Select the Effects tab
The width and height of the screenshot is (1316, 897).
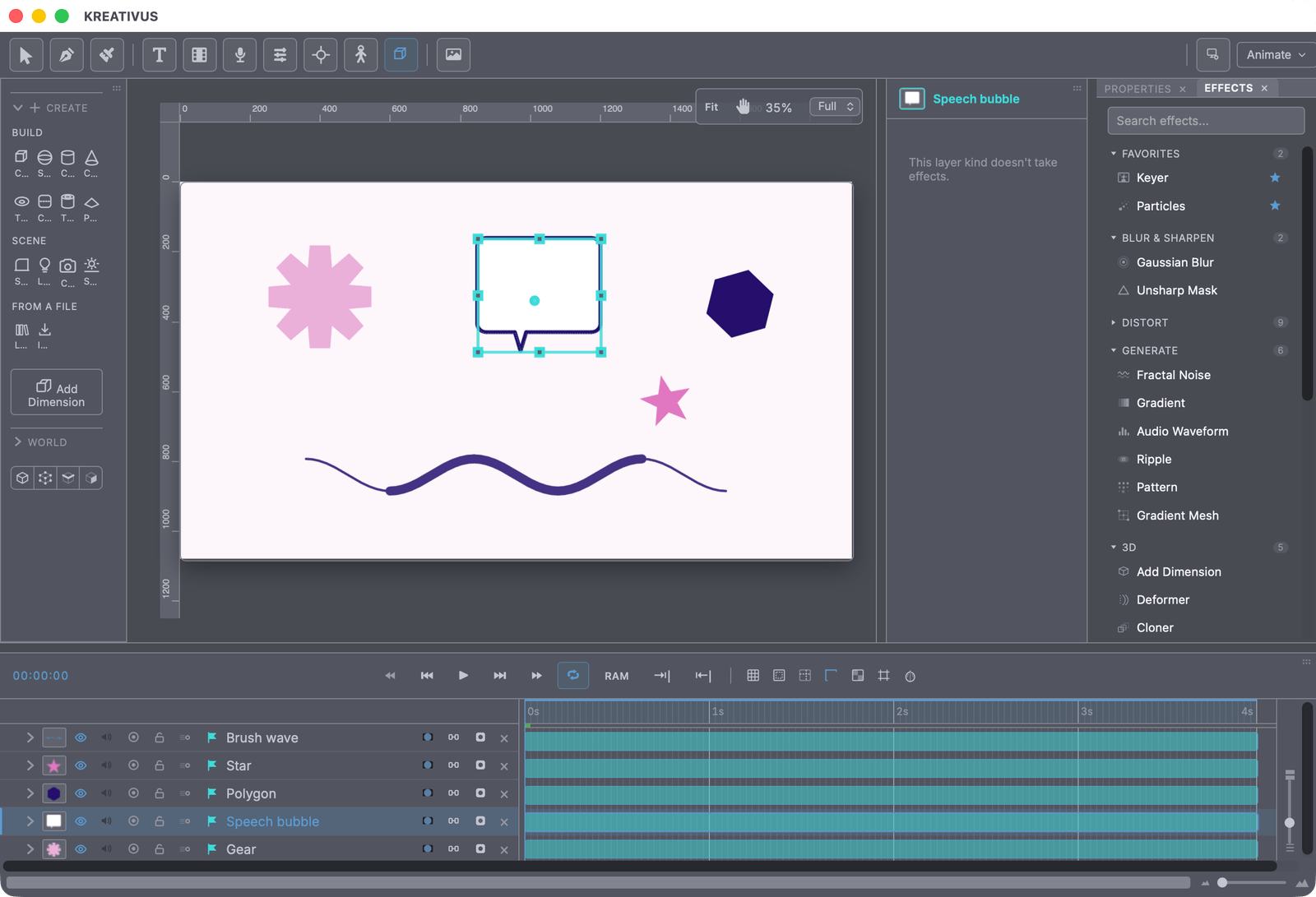pyautogui.click(x=1229, y=88)
